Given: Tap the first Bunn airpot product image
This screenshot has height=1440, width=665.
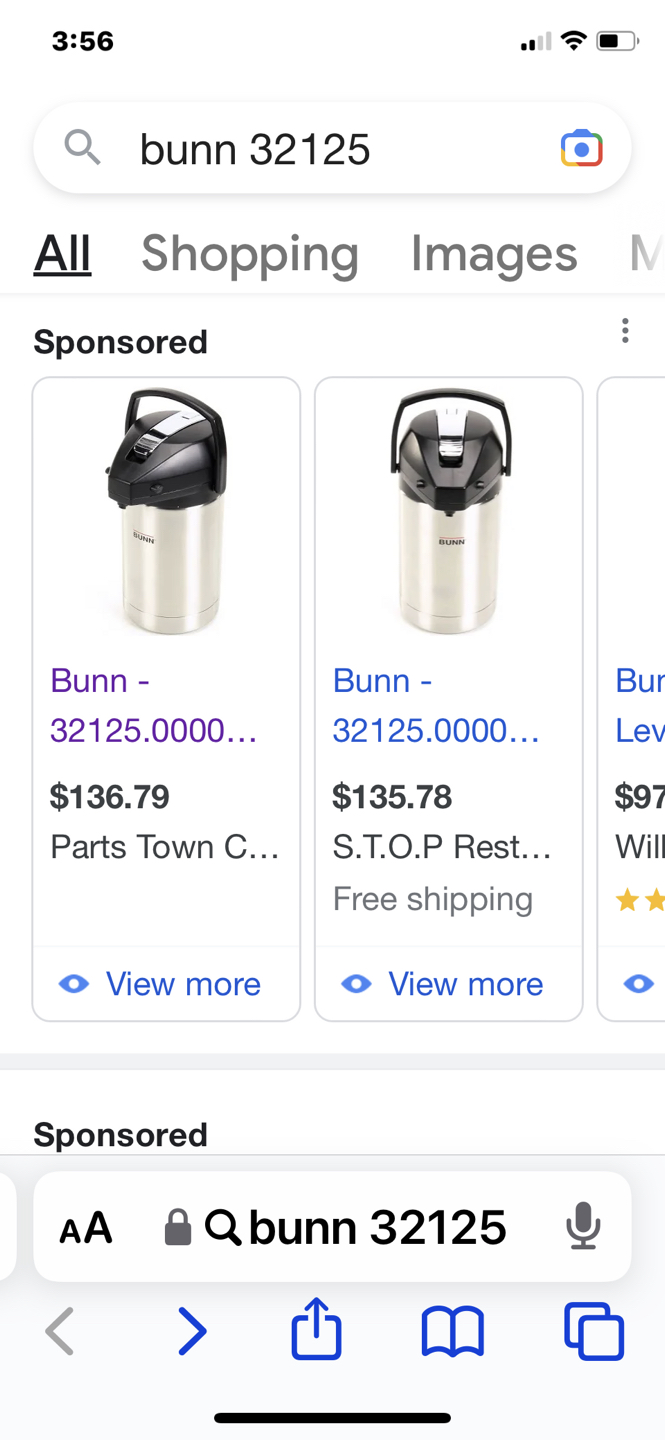Looking at the screenshot, I should pos(166,512).
